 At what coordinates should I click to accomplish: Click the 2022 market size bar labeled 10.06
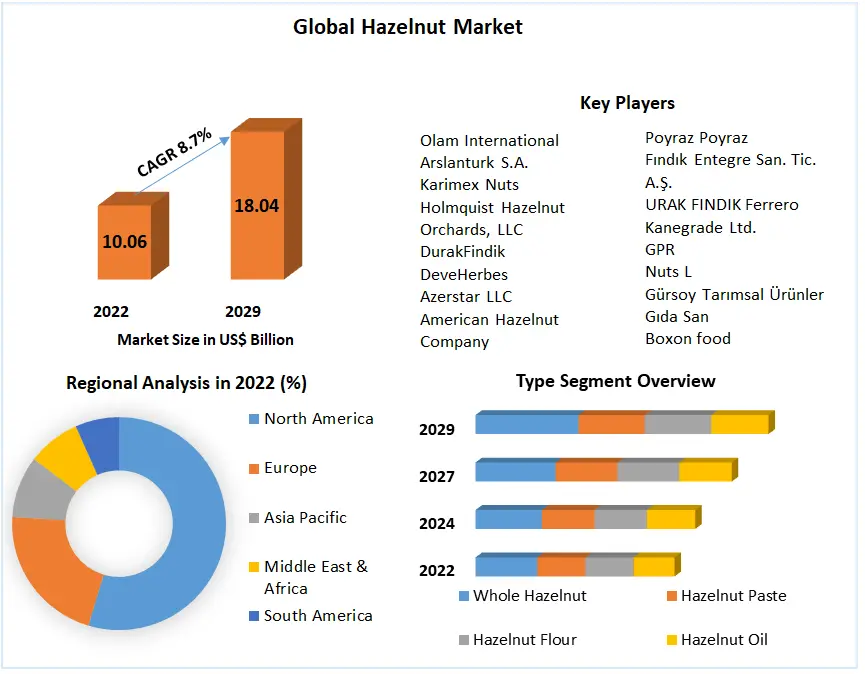click(x=124, y=242)
